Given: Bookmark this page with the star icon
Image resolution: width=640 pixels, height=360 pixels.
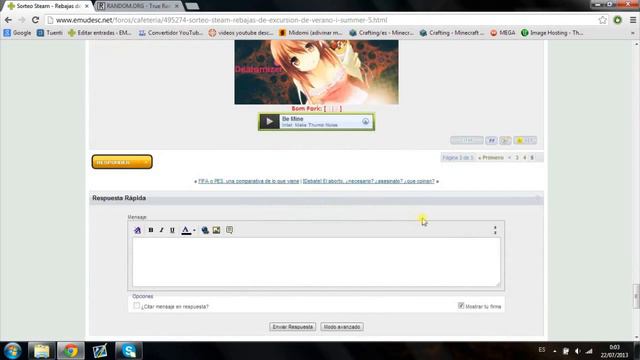Looking at the screenshot, I should coord(602,20).
